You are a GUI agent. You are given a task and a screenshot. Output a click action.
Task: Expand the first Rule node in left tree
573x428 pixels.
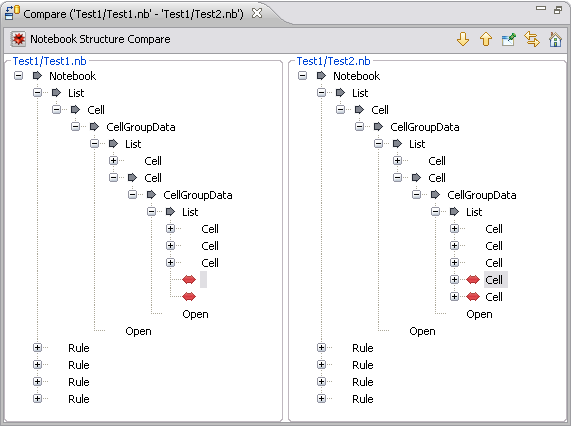[x=37, y=348]
